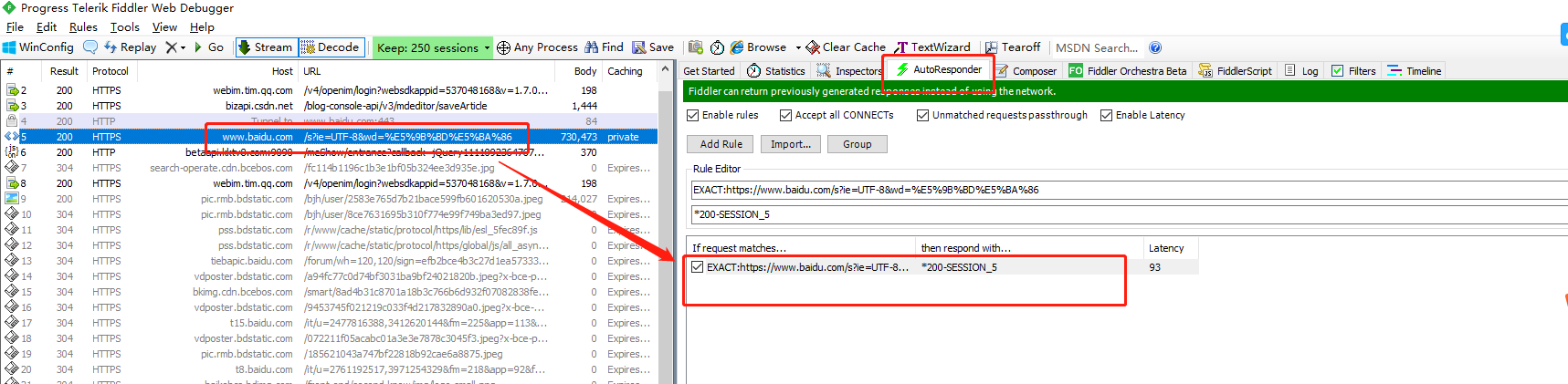Click the Caching column header
This screenshot has width=1568, height=384.
pos(626,71)
